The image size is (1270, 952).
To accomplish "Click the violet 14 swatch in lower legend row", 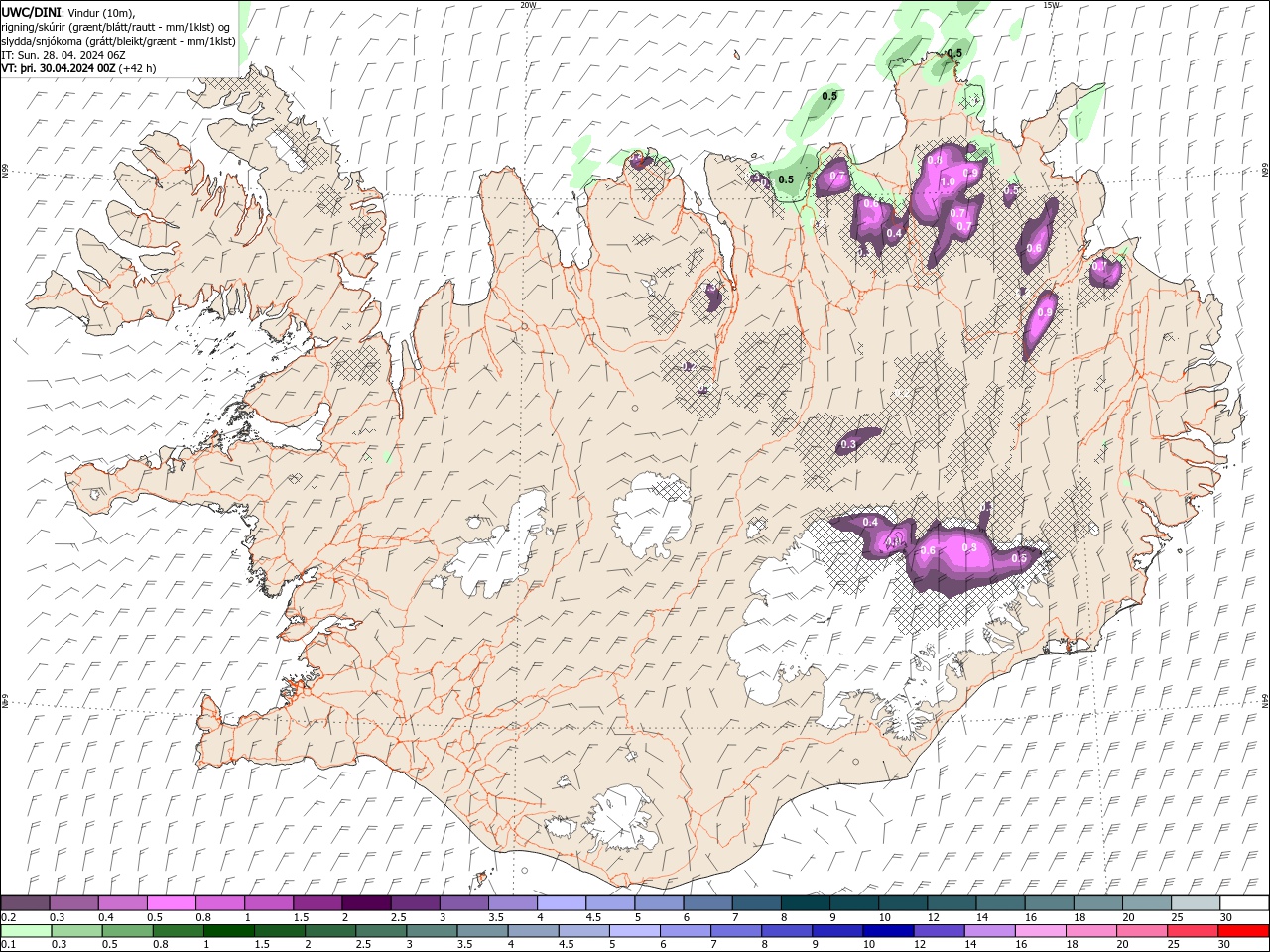I will (989, 931).
